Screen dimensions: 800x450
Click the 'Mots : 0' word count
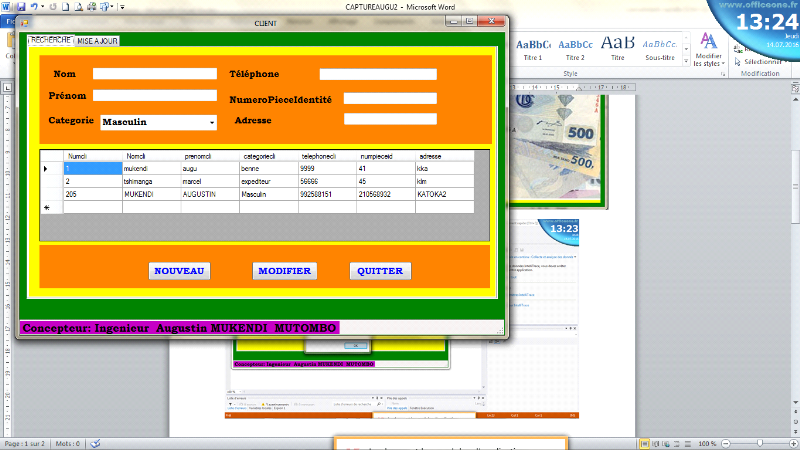coord(67,444)
